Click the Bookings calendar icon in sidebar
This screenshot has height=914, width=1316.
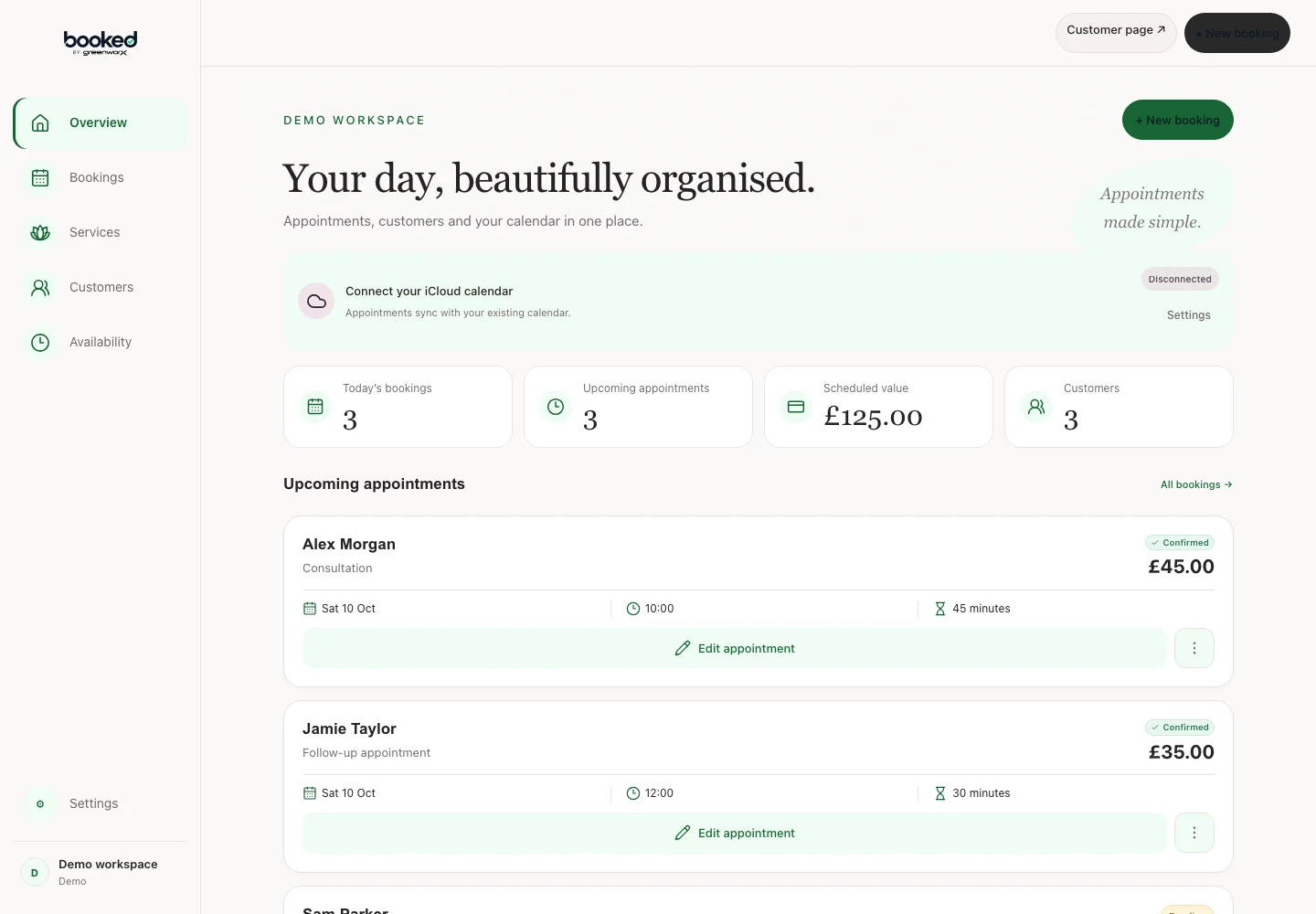point(40,177)
